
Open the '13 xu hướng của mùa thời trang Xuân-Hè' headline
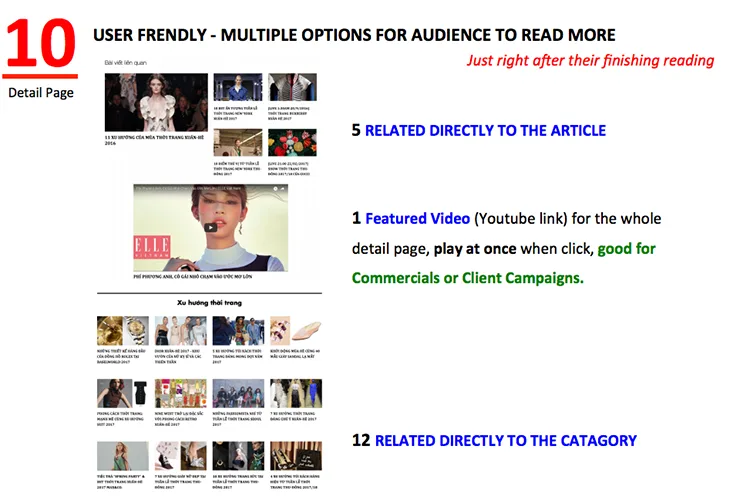coord(154,140)
